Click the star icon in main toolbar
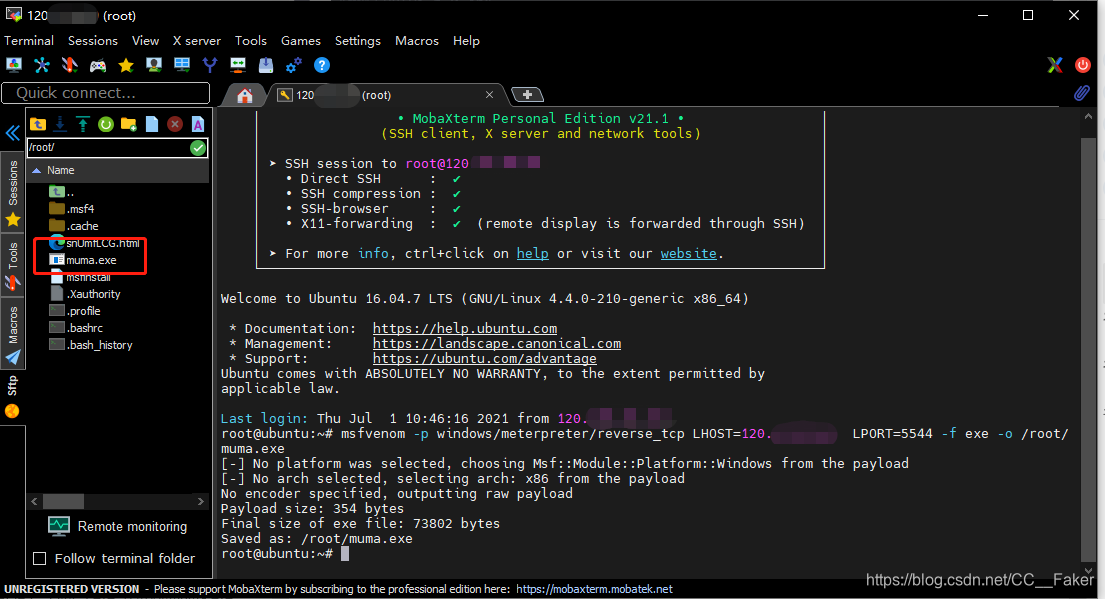The width and height of the screenshot is (1105, 599). [x=126, y=66]
